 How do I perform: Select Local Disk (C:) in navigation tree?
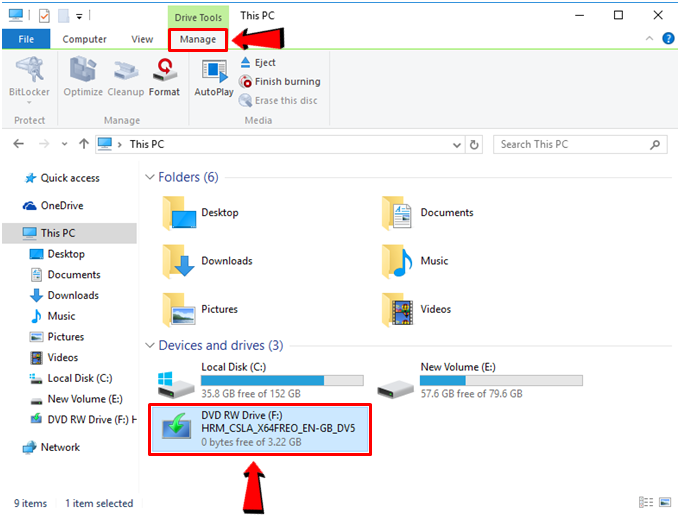71,378
